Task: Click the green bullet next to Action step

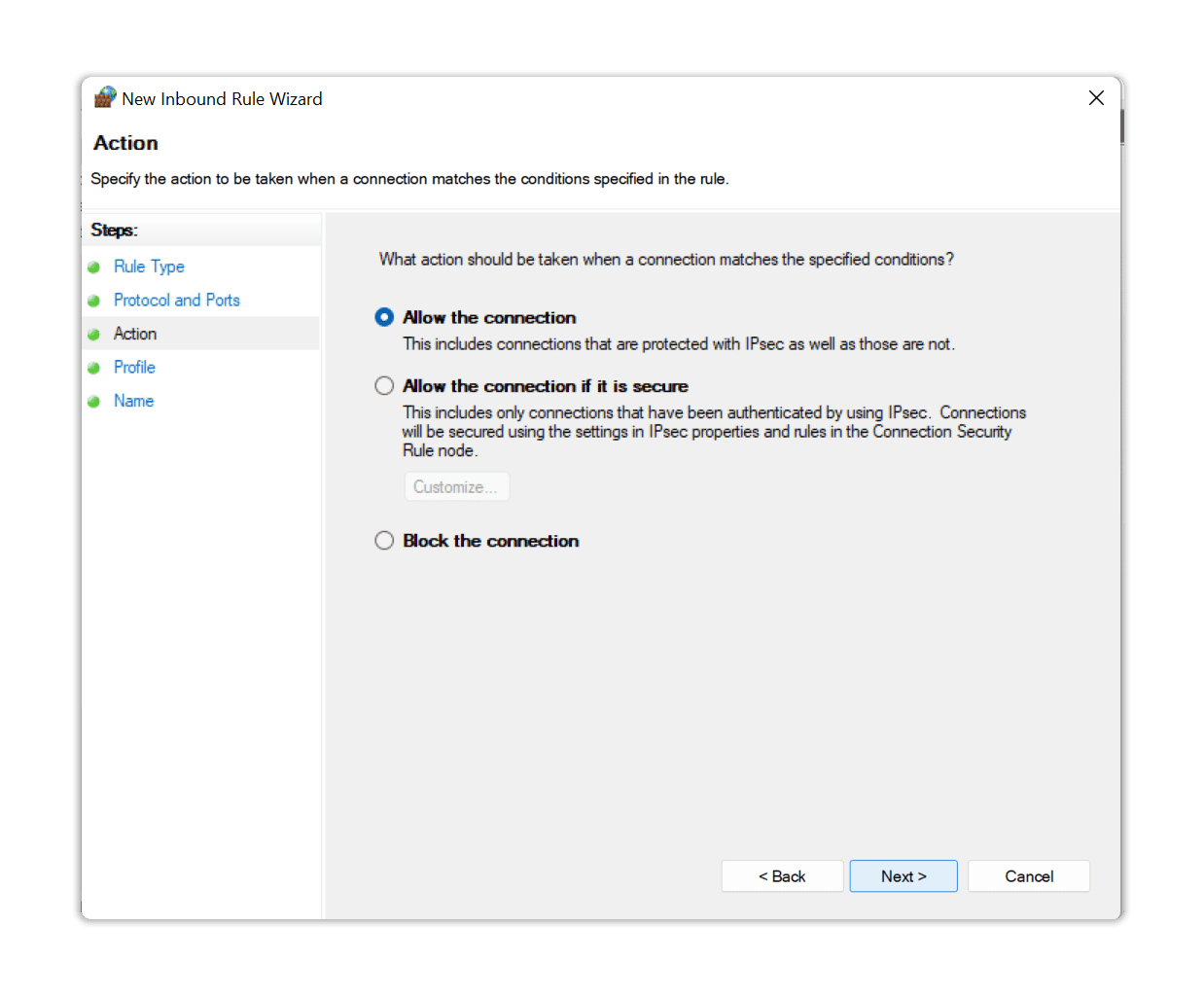Action: (x=94, y=335)
